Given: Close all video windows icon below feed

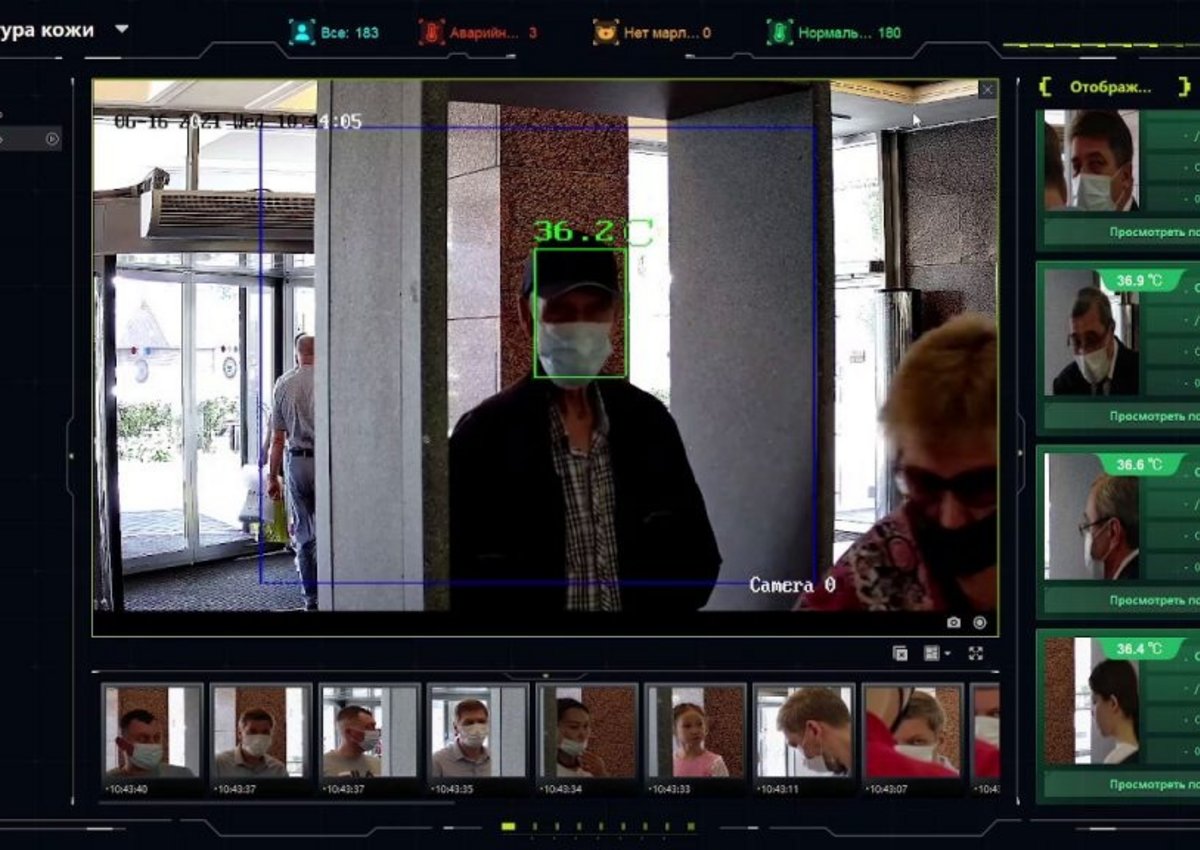Looking at the screenshot, I should point(900,653).
